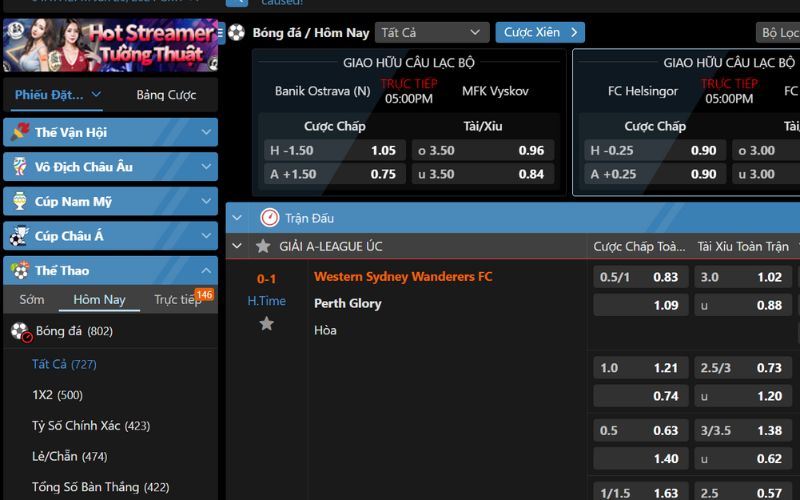Select the Hôm Nay tab

(99, 299)
